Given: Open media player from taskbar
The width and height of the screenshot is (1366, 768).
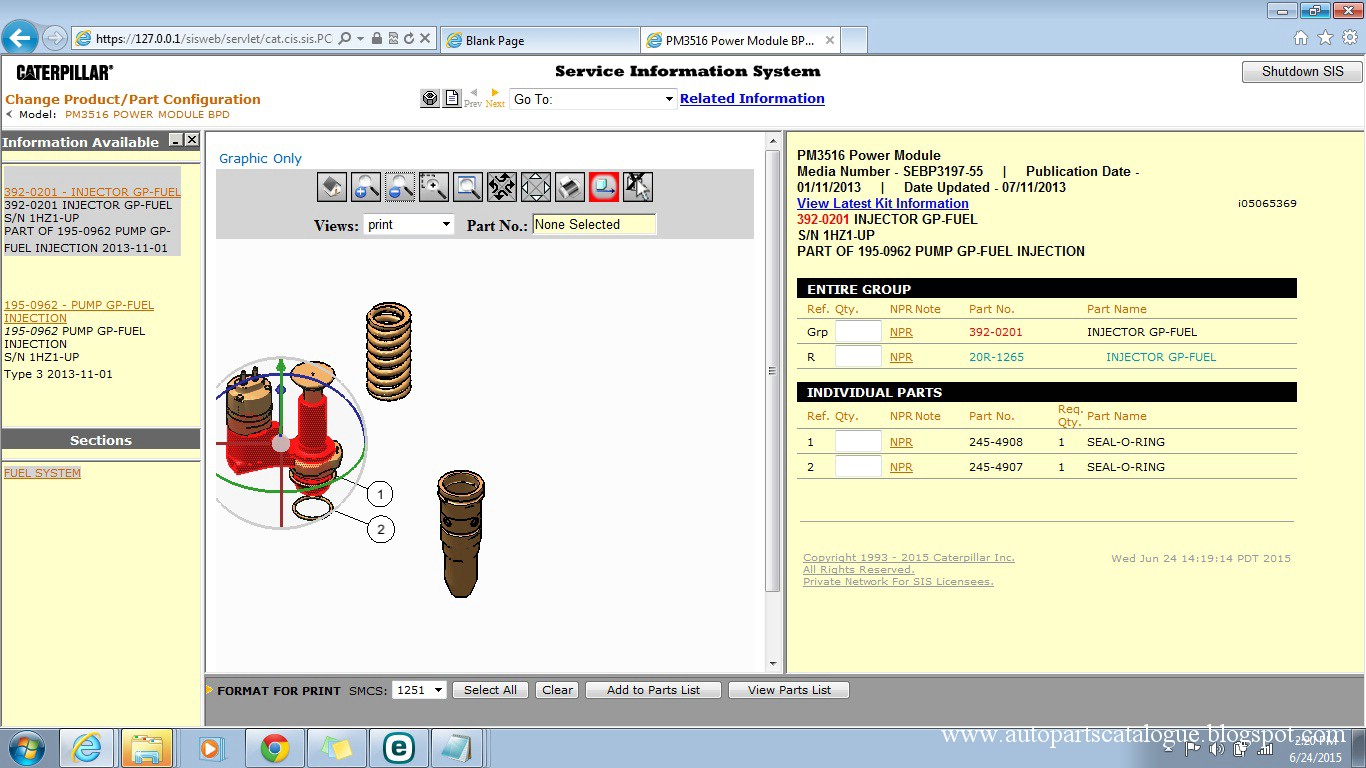Looking at the screenshot, I should (210, 748).
